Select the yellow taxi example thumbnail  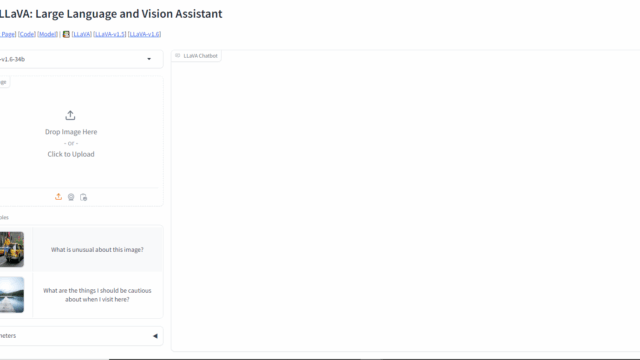pos(12,249)
